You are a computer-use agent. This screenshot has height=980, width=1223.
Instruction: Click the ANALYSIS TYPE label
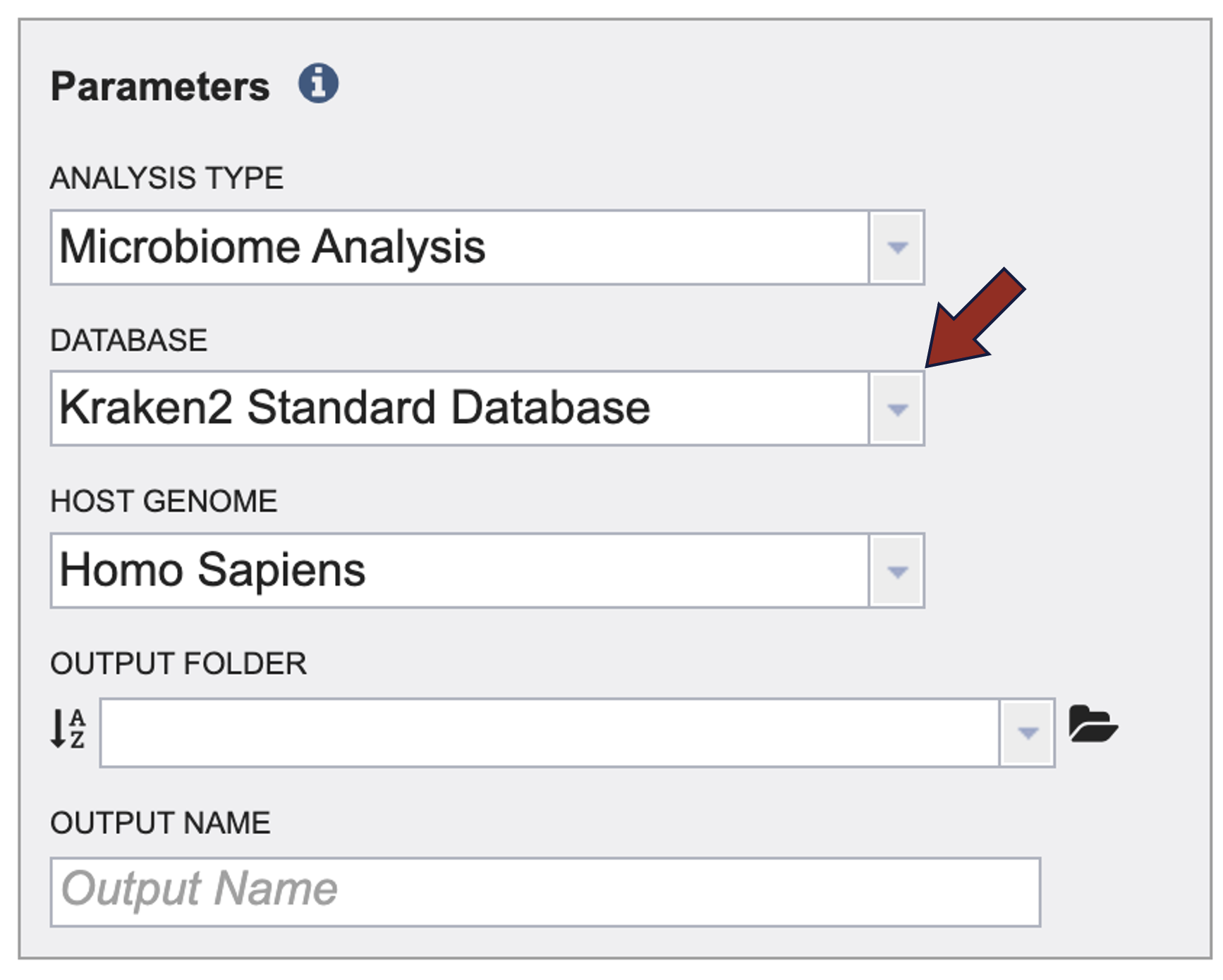(x=166, y=178)
